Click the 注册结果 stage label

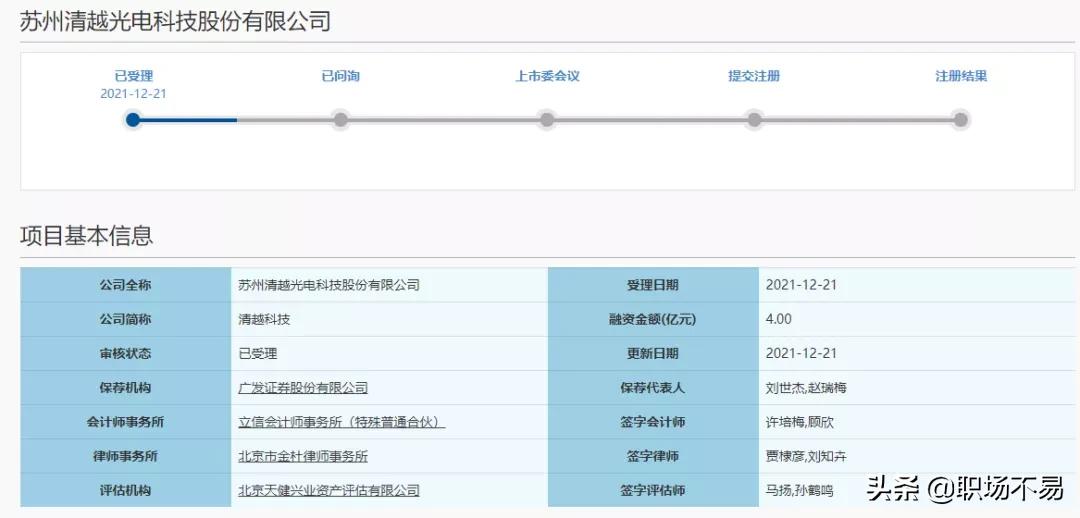tap(961, 76)
